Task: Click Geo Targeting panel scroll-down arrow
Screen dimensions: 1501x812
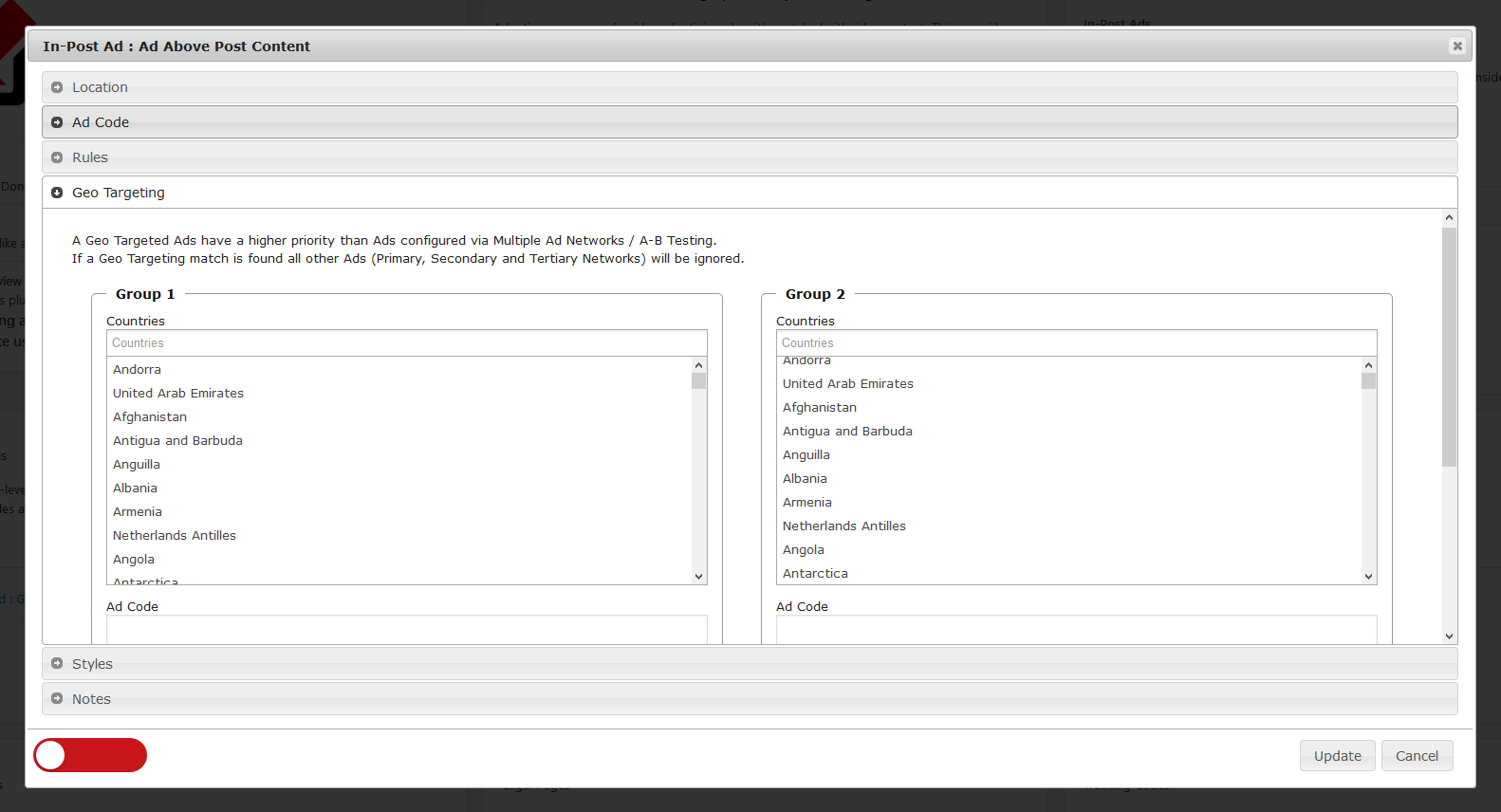Action: (x=1449, y=637)
